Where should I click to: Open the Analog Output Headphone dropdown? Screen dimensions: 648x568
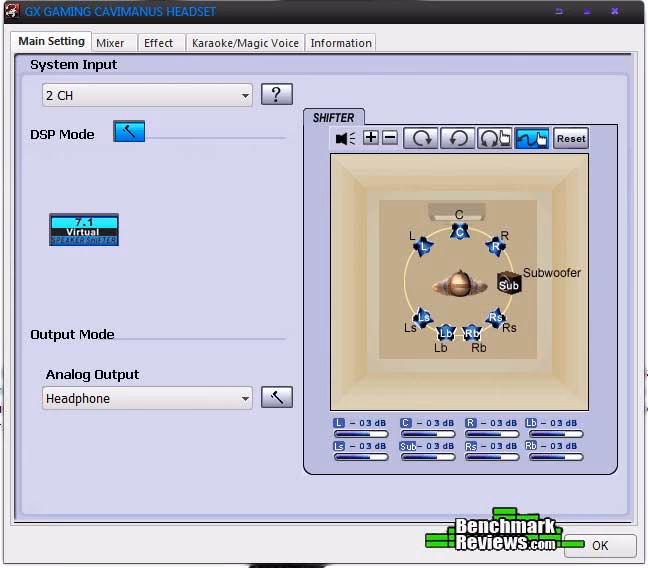(x=147, y=399)
